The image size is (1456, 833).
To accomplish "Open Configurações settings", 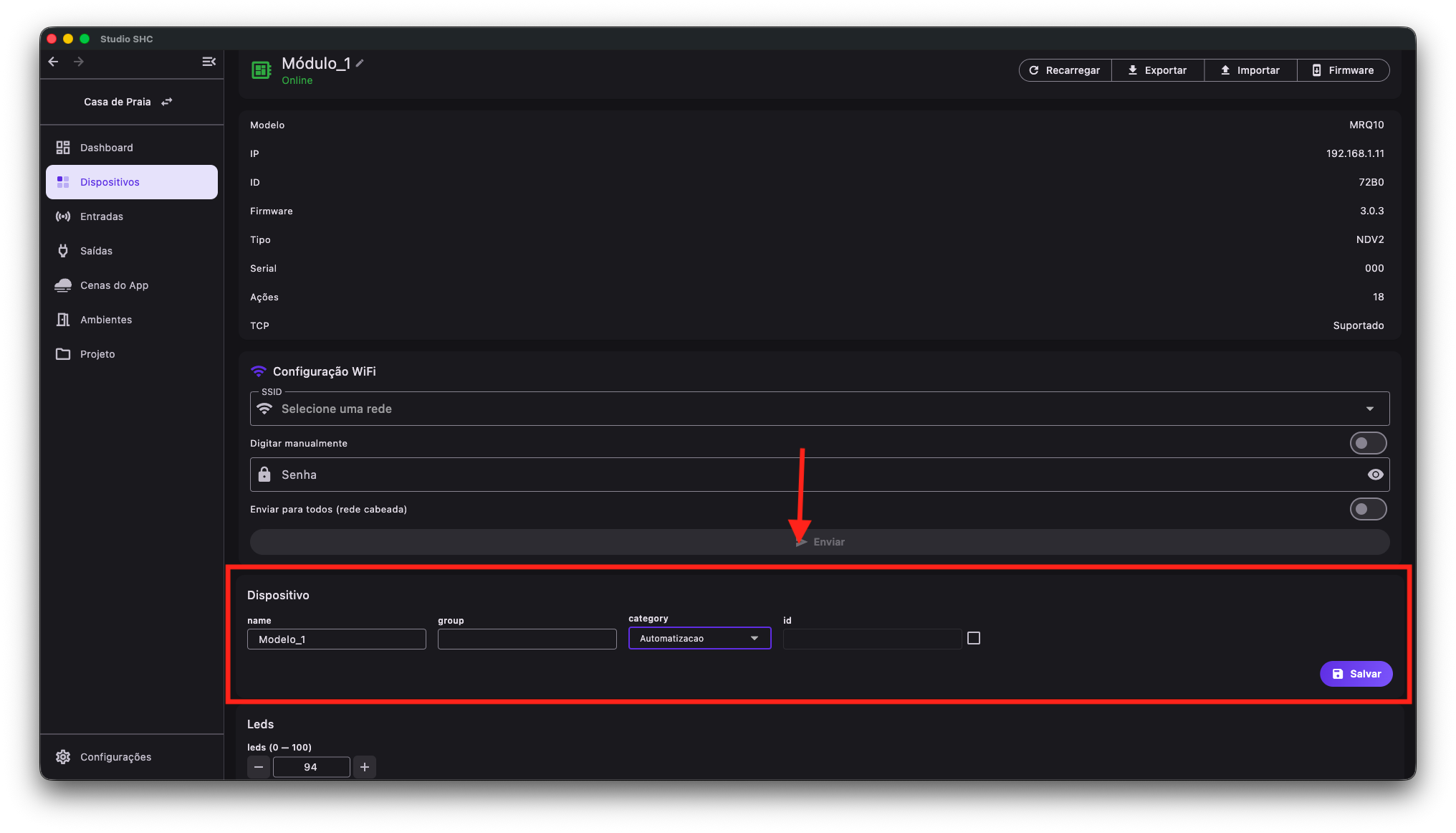I will [132, 757].
